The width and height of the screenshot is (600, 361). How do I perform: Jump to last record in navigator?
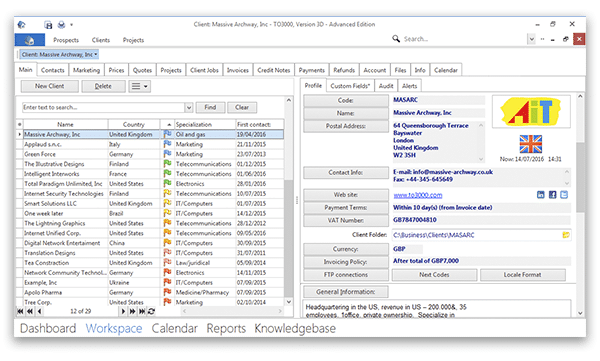point(142,311)
